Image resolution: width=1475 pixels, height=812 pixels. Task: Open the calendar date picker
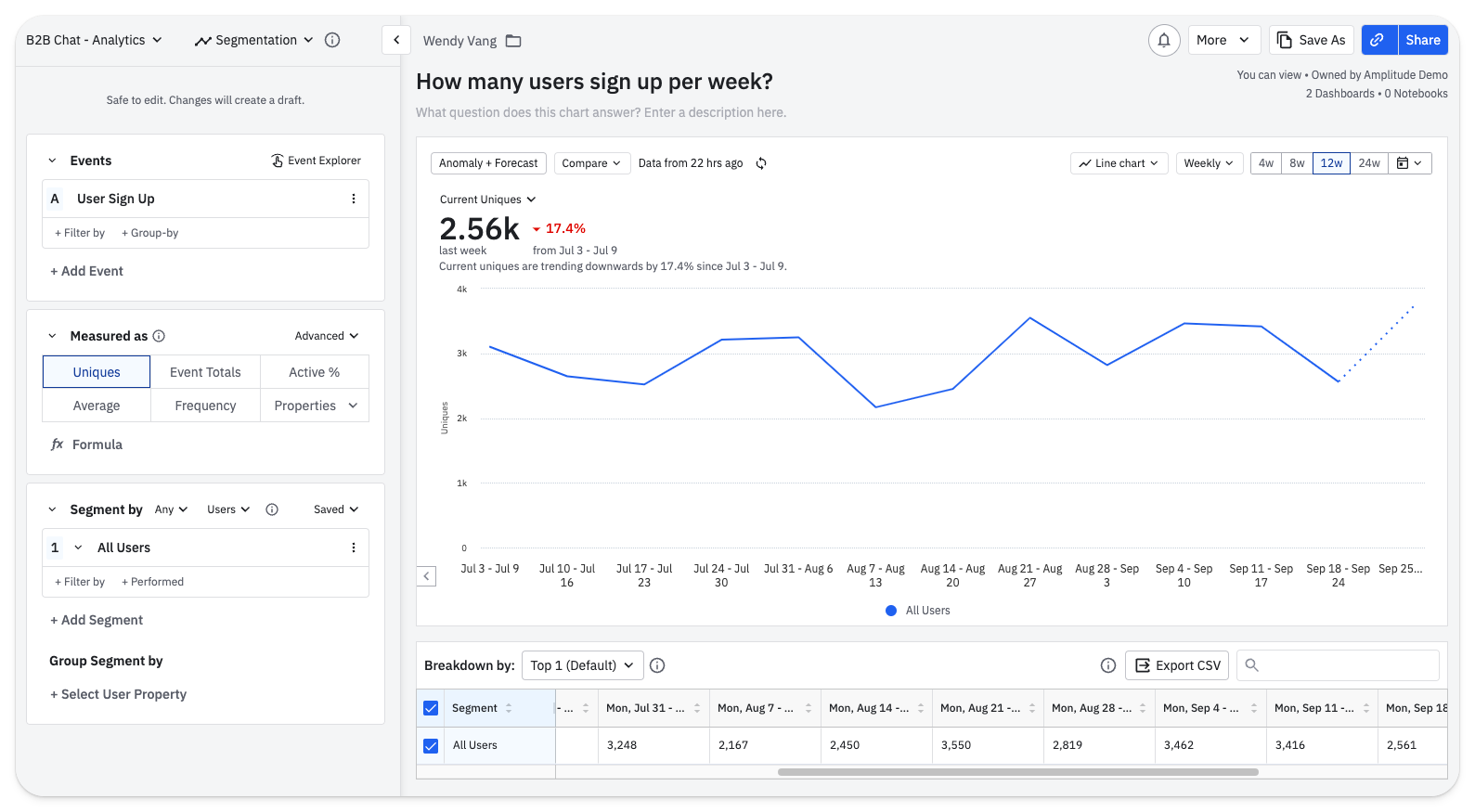(x=1409, y=163)
